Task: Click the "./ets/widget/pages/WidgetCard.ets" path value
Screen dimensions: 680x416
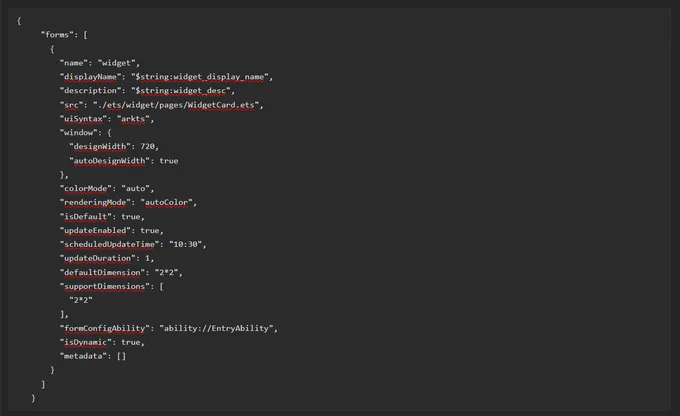Action: (x=176, y=105)
